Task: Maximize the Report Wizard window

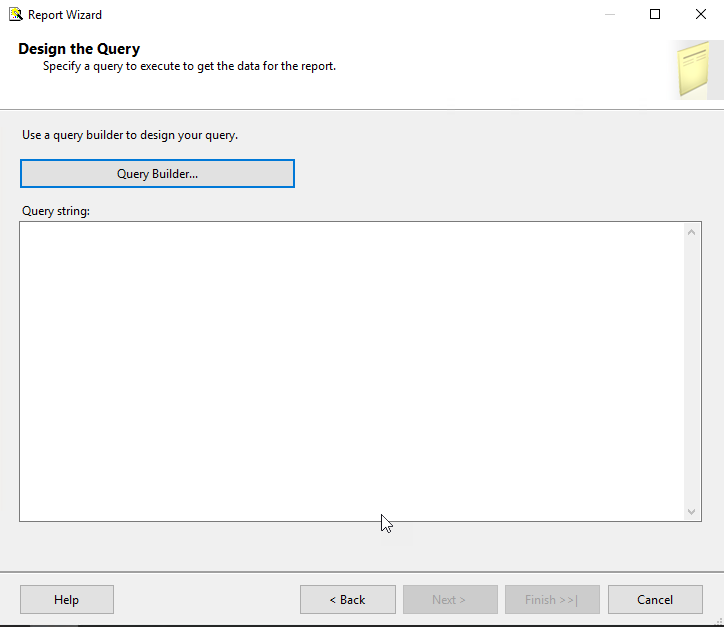Action: click(655, 15)
